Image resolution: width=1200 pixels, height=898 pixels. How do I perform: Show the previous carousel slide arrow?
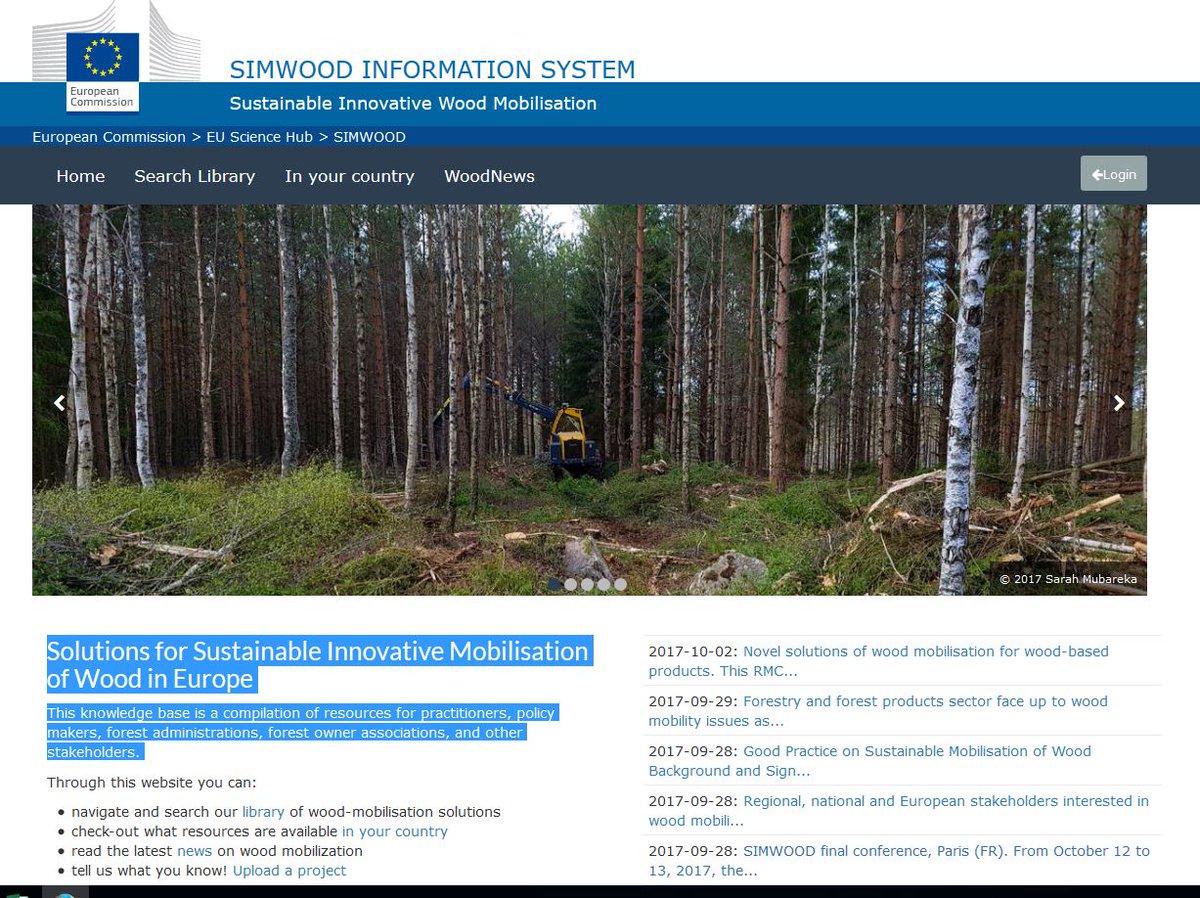pos(59,403)
